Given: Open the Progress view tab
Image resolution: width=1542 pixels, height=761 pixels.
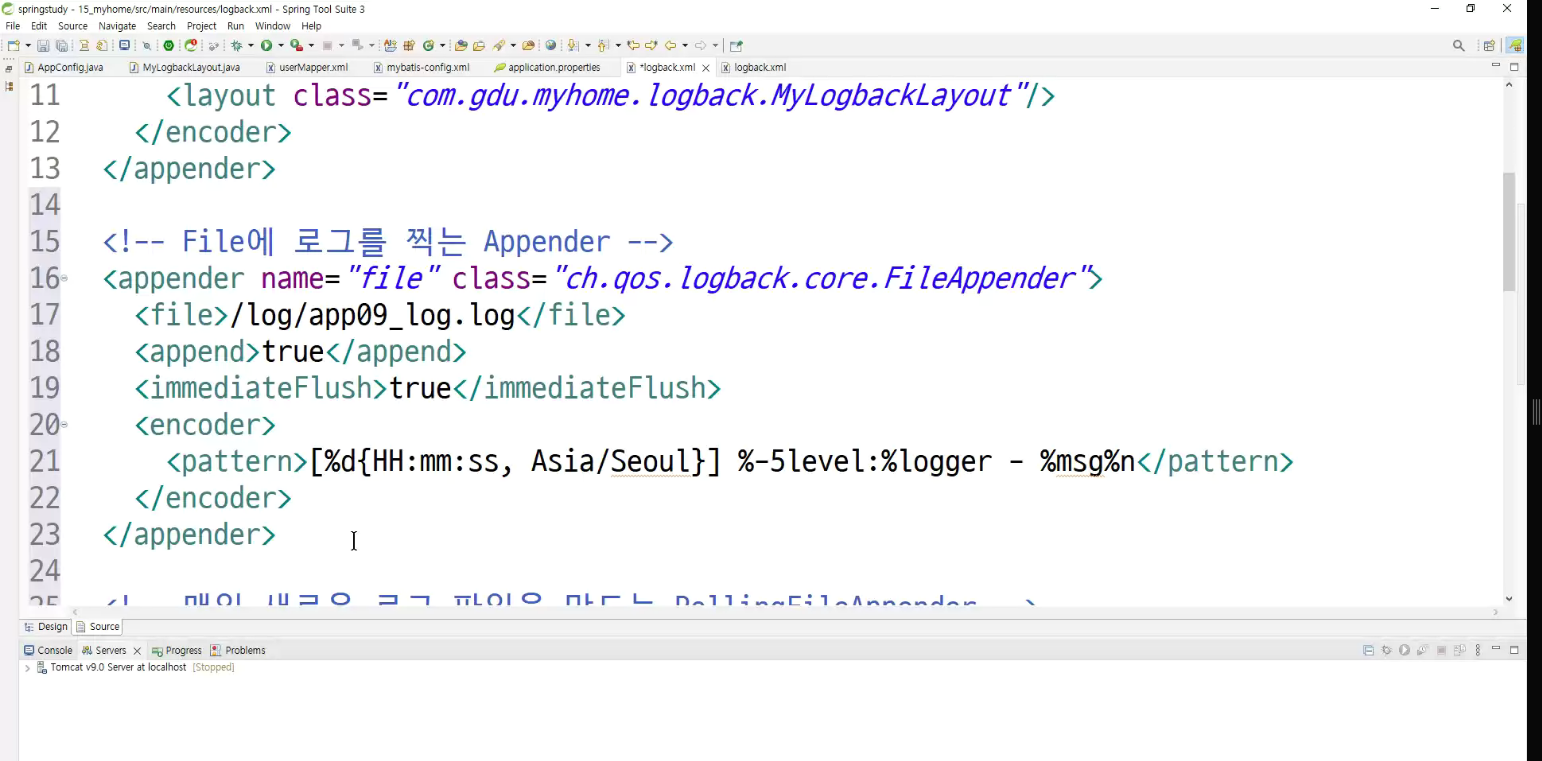Looking at the screenshot, I should (177, 650).
